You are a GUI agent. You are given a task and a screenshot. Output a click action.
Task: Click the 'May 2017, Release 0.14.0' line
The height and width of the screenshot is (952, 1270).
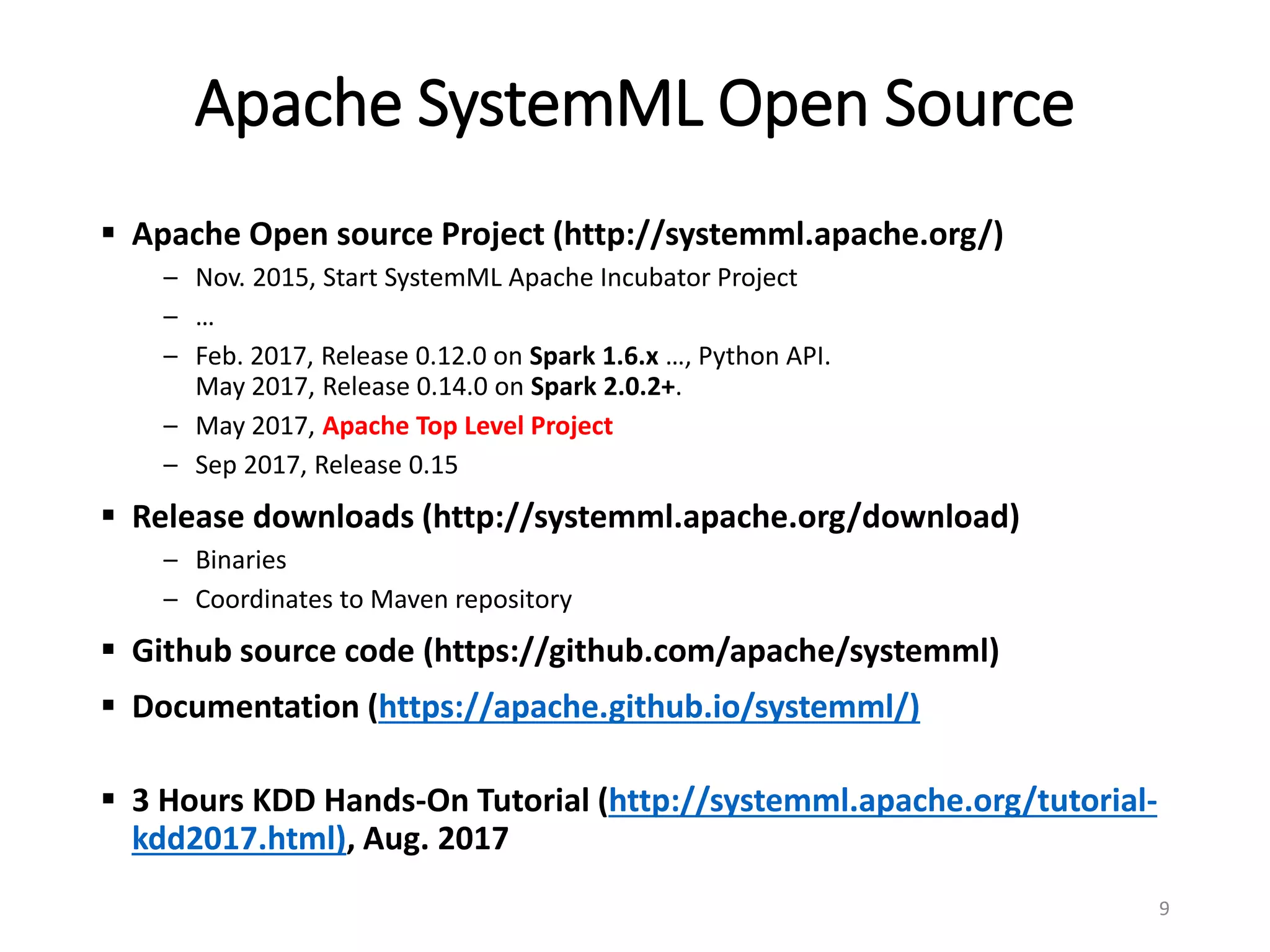coord(438,387)
